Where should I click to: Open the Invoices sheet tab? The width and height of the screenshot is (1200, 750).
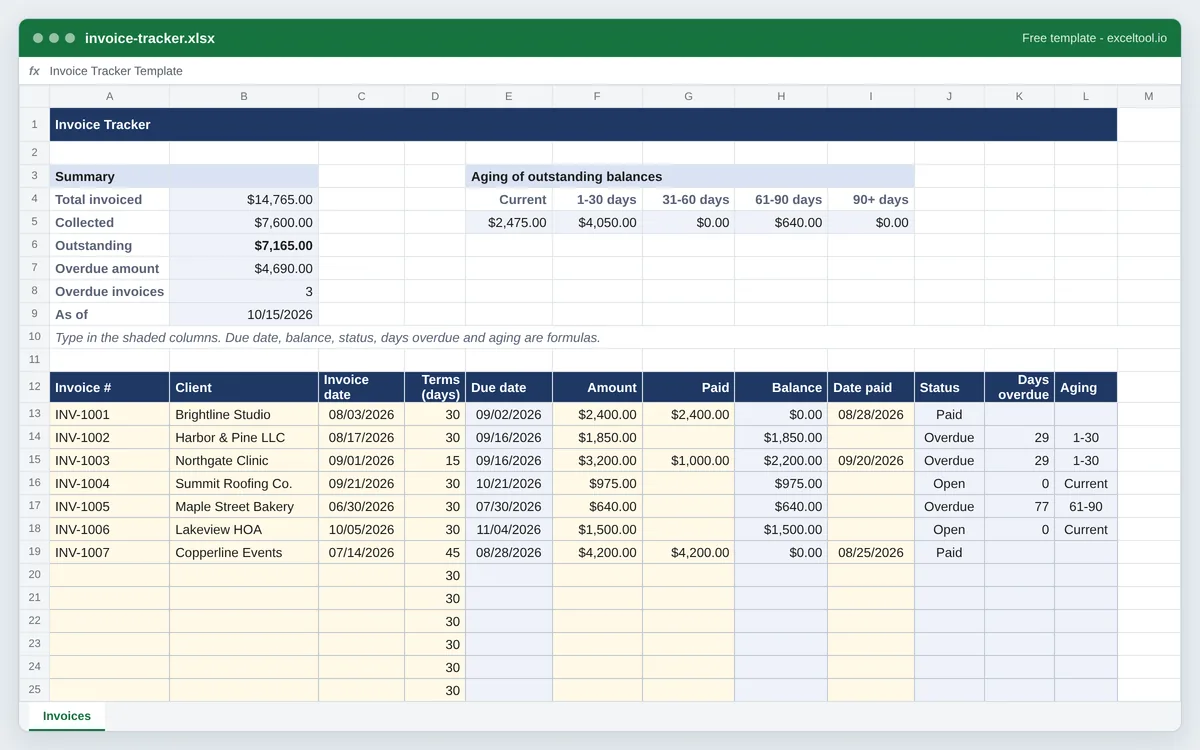pos(67,716)
